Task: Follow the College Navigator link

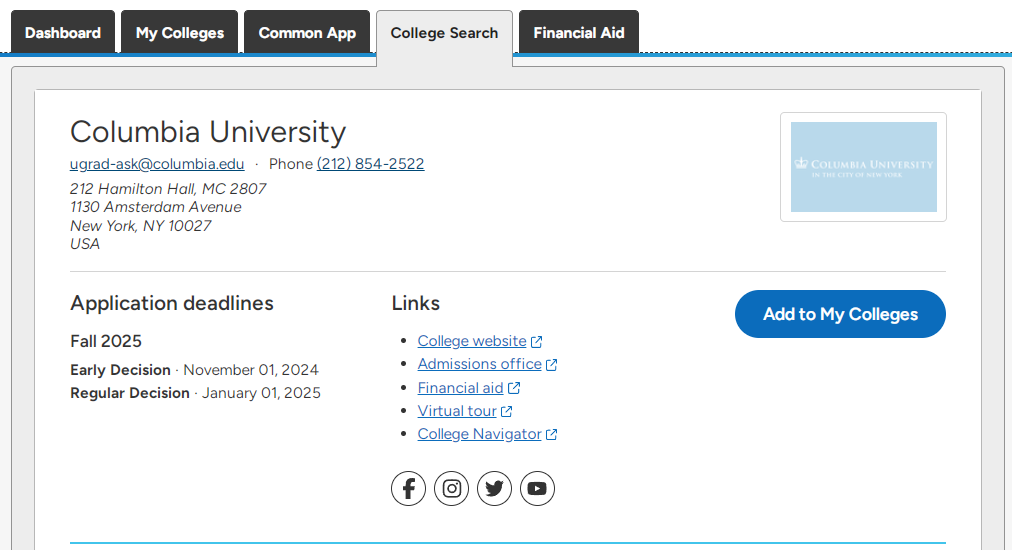Action: 480,434
